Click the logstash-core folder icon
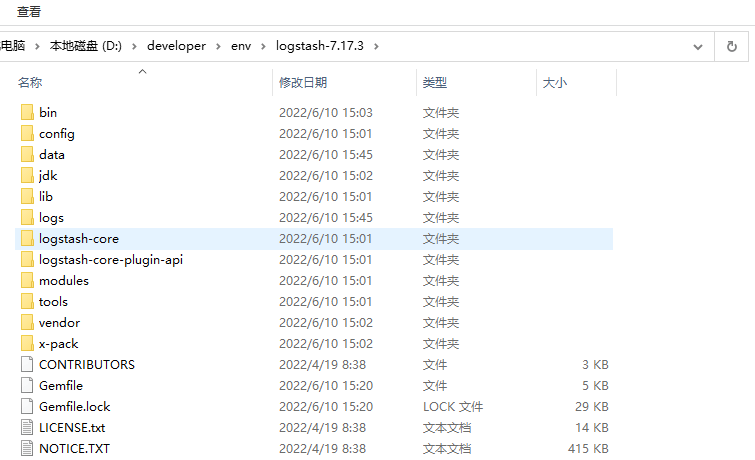Image resolution: width=755 pixels, height=460 pixels. click(27, 238)
